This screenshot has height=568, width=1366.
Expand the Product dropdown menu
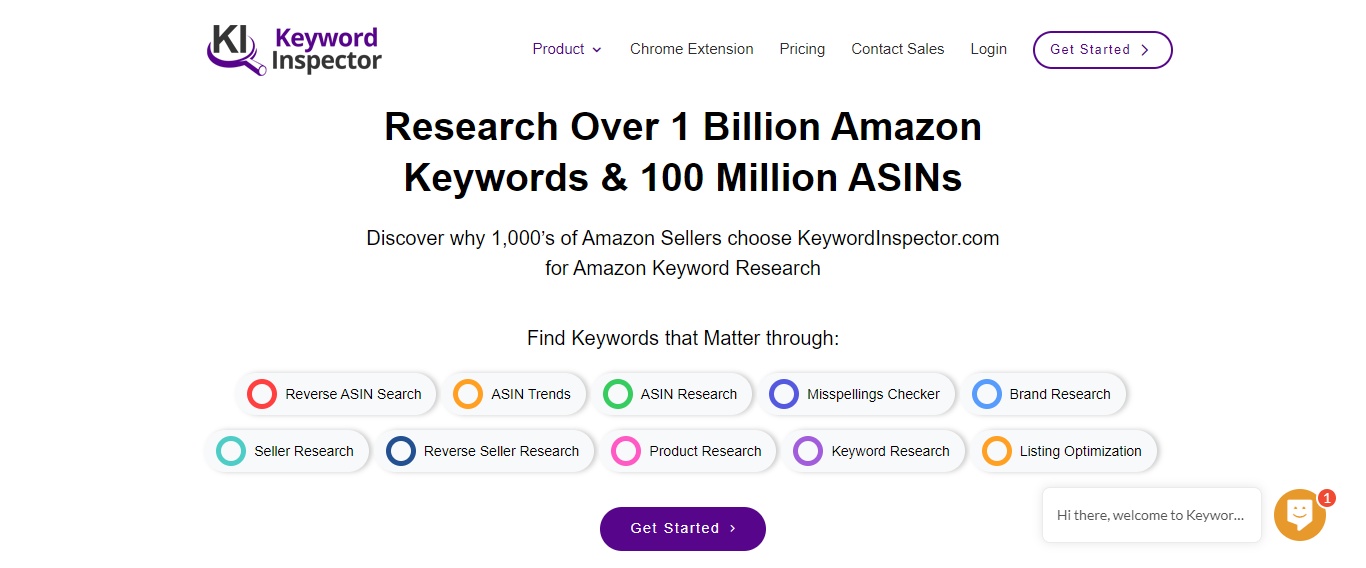coord(567,49)
